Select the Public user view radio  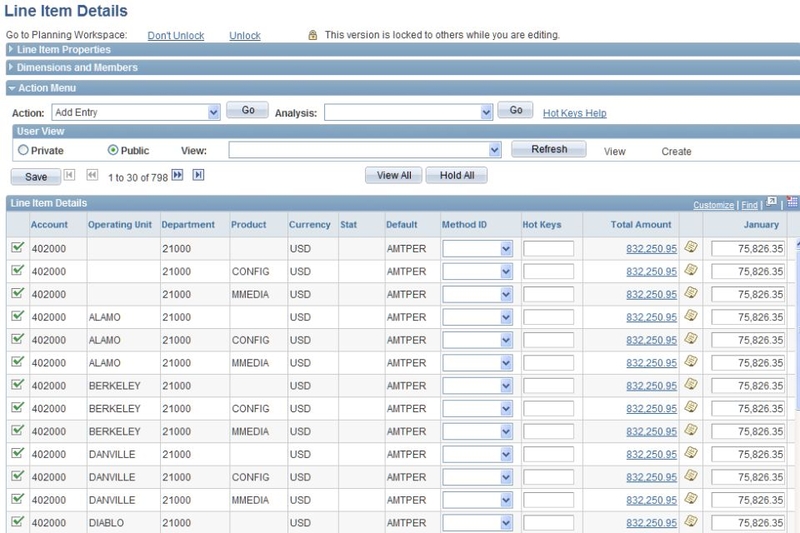[113, 150]
